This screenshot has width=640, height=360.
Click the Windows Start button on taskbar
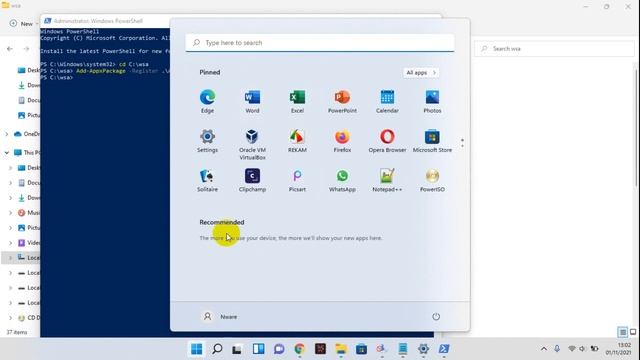[196, 349]
